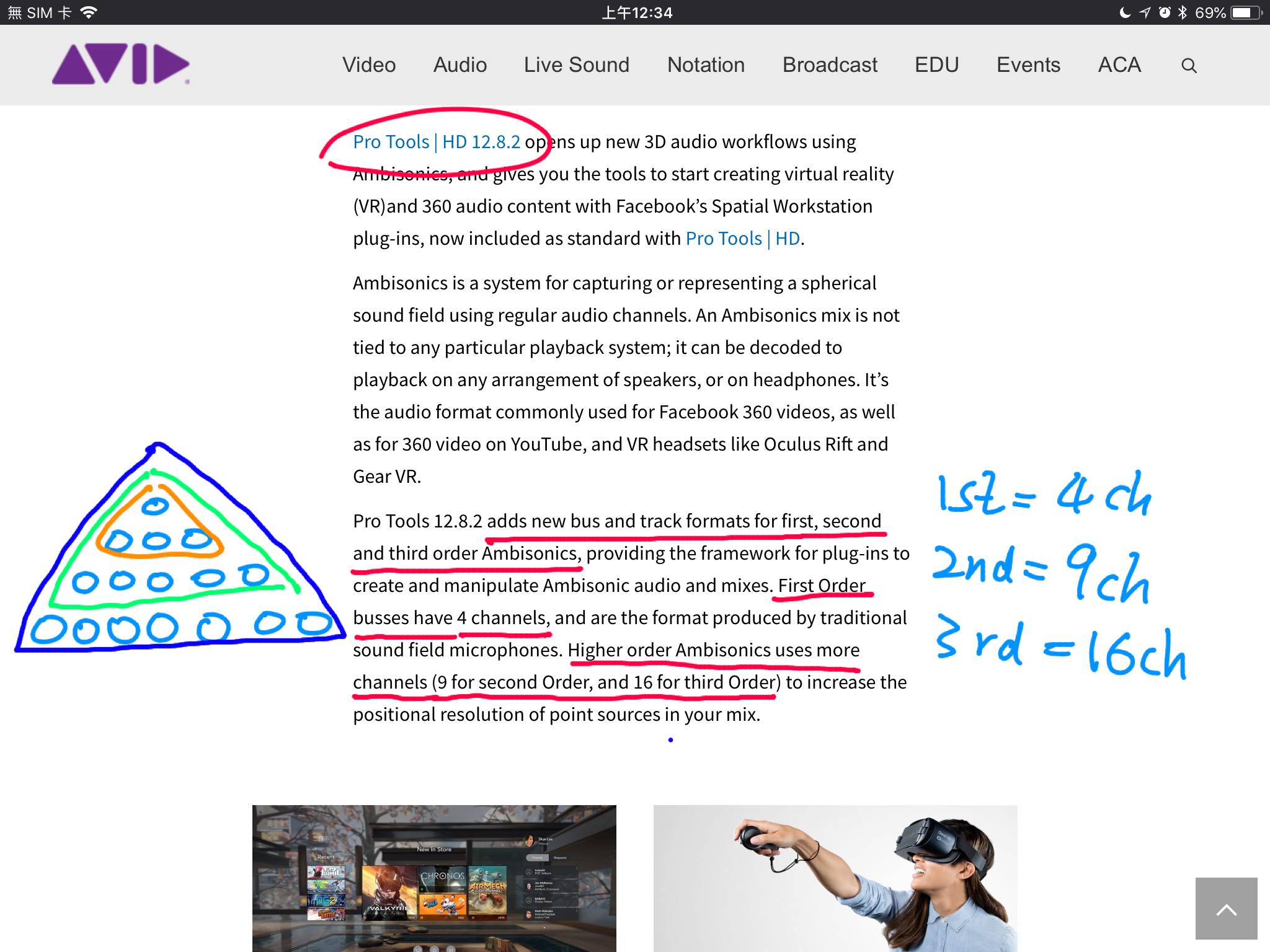1270x952 pixels.
Task: Click the words "Ambisonics is a system"
Action: tap(446, 283)
